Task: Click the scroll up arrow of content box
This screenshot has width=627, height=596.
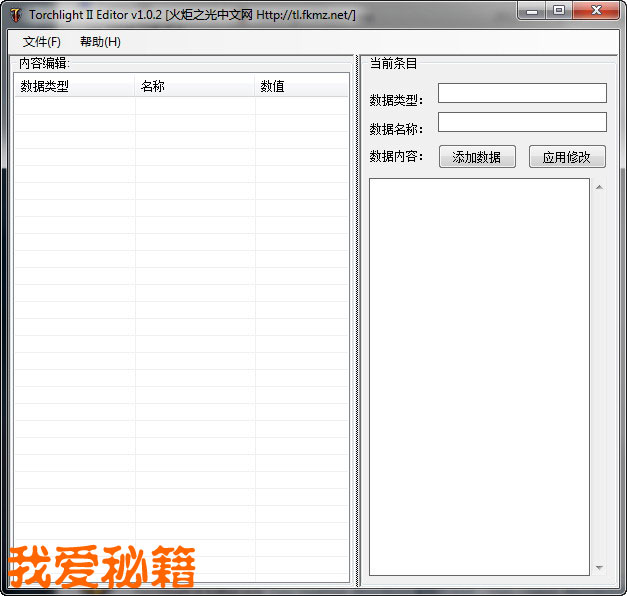Action: coord(599,187)
